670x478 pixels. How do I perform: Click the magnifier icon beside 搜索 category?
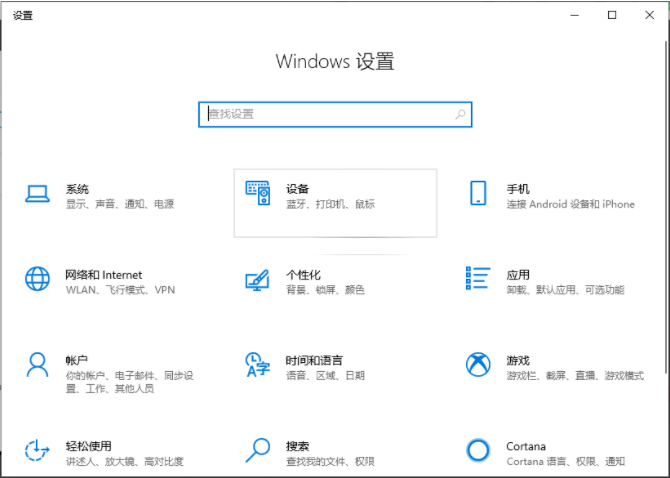[x=258, y=450]
